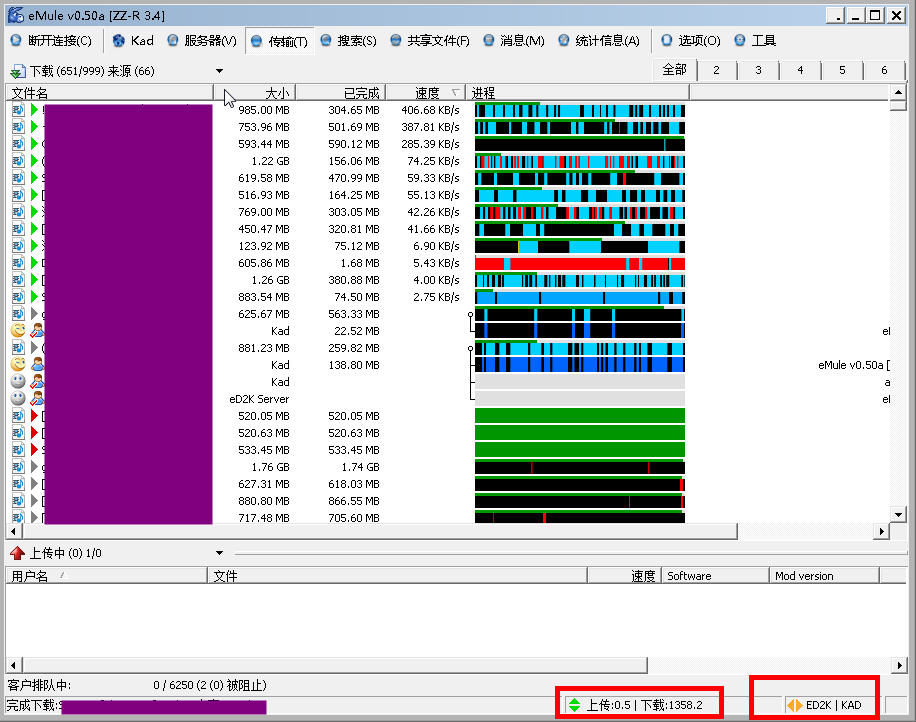Sort uploads by the 文件 column header

(397, 576)
